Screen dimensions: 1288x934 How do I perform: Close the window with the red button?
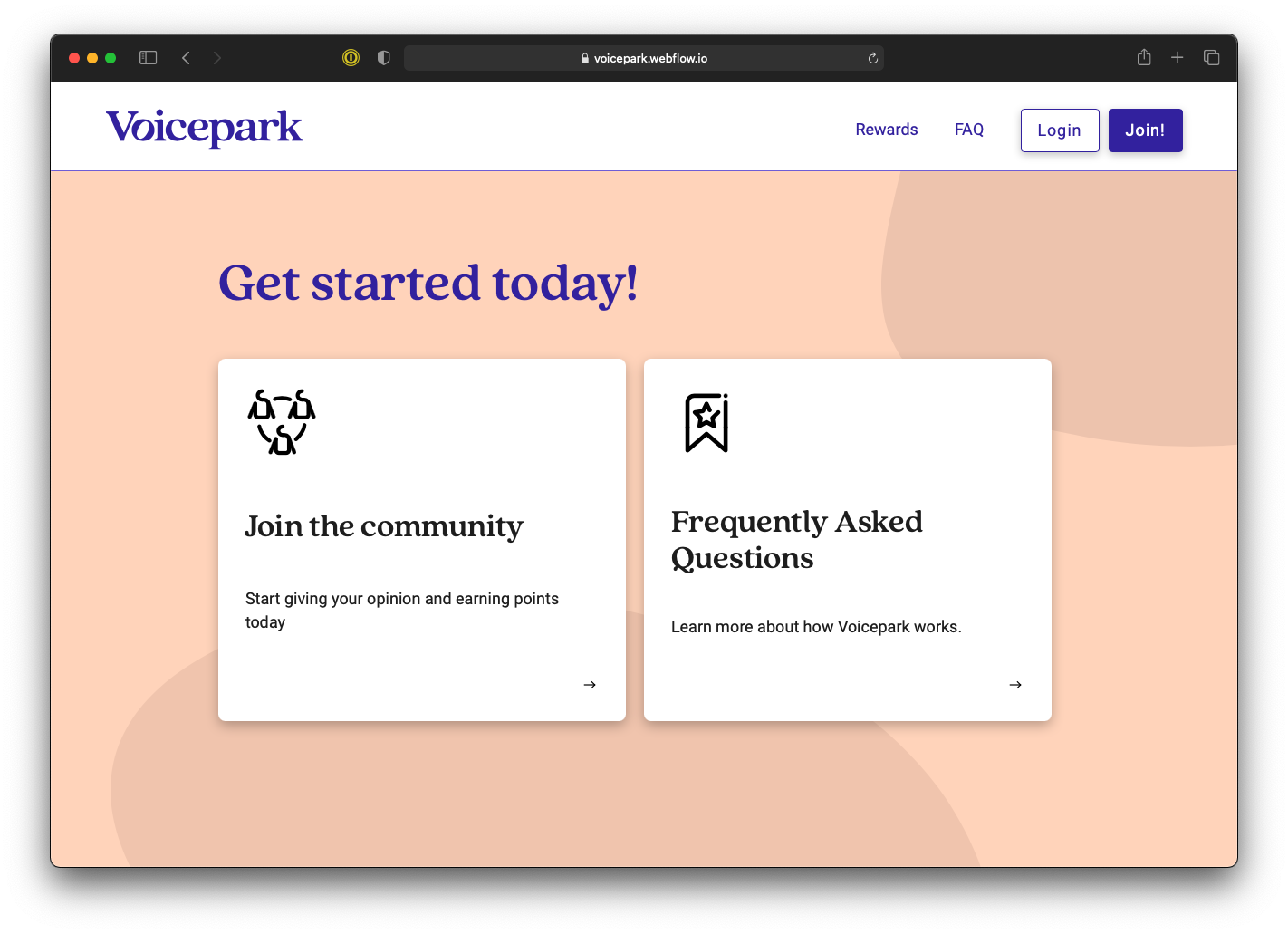74,58
